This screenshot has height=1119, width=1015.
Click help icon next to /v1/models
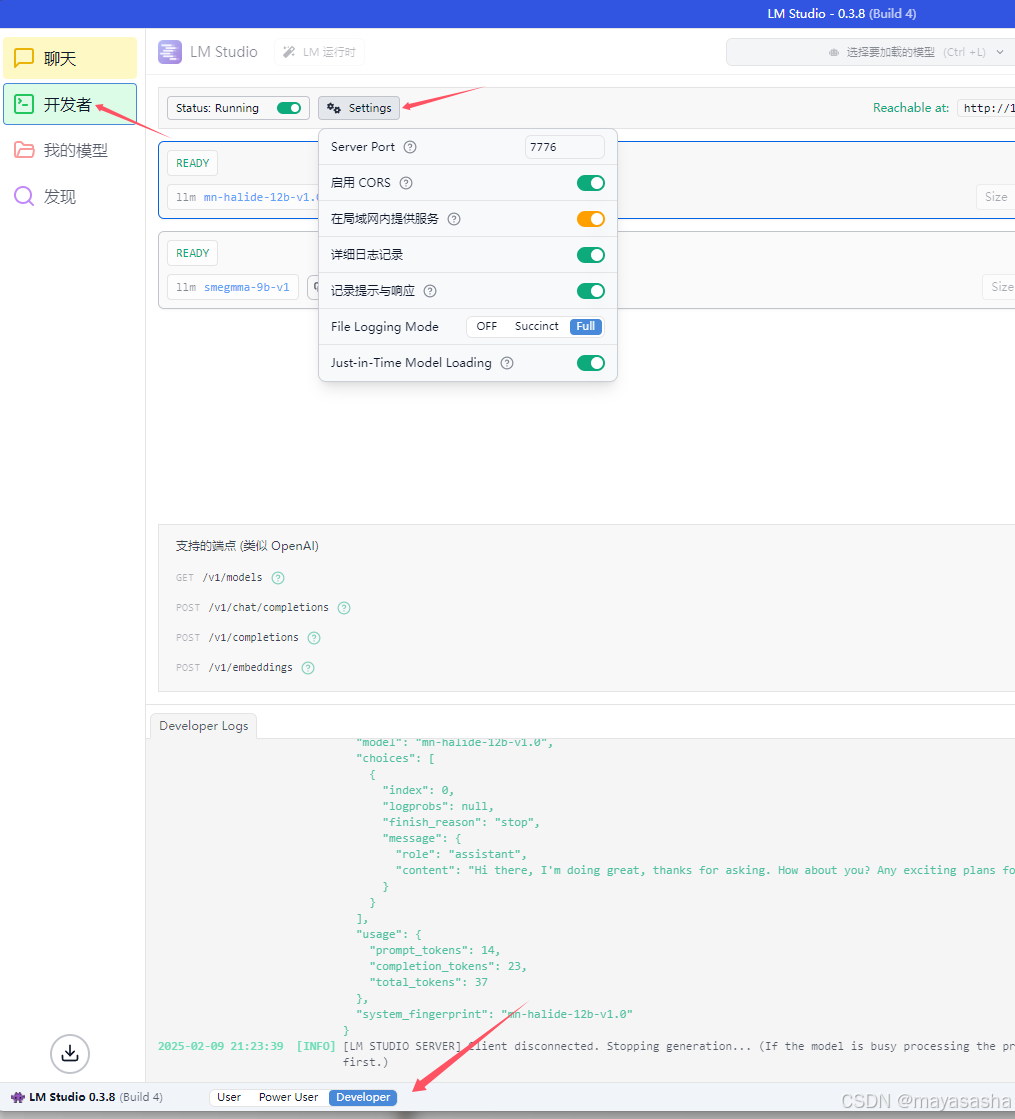click(x=278, y=578)
